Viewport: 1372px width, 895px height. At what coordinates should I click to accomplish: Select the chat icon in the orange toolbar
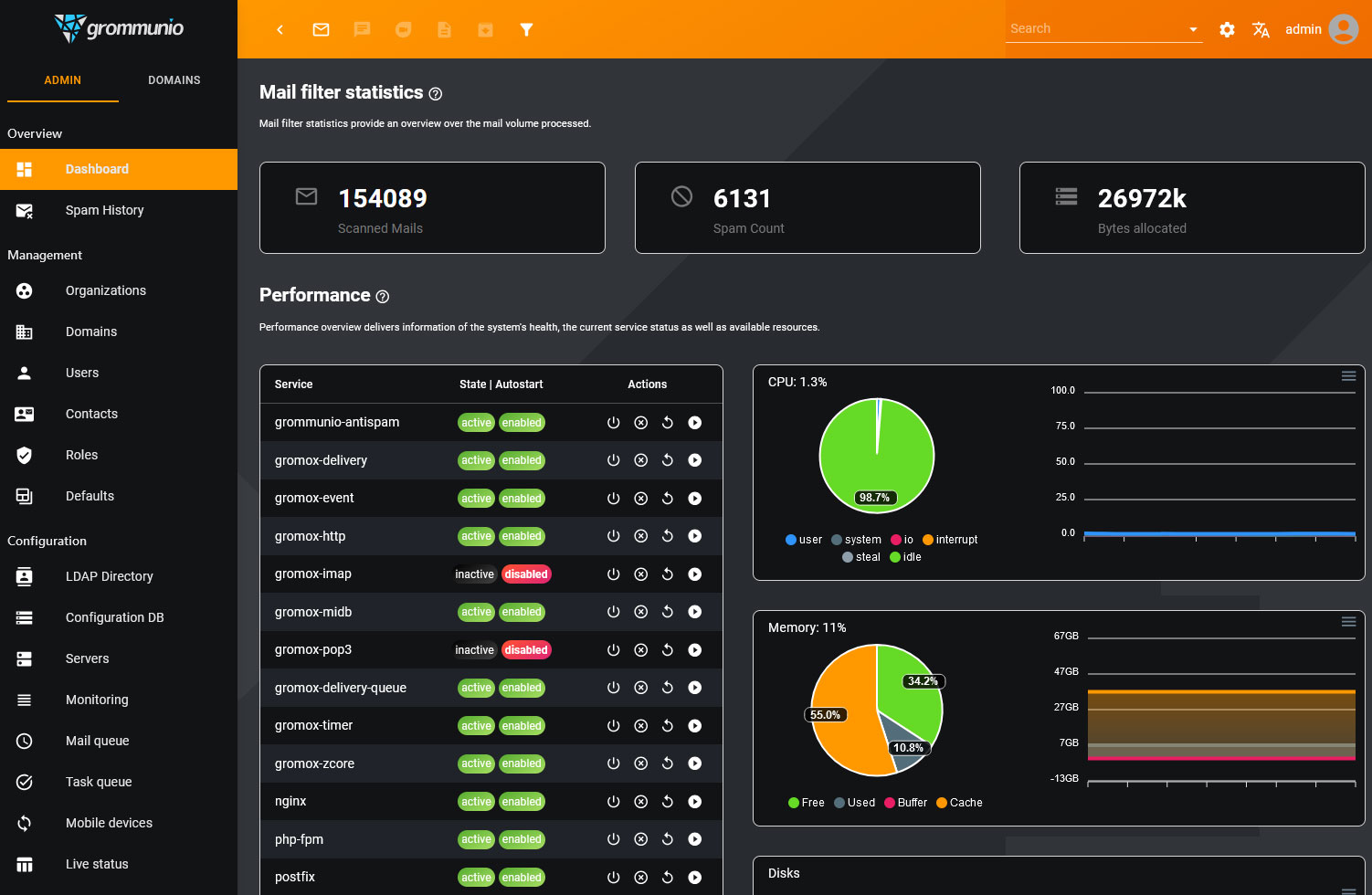point(362,28)
